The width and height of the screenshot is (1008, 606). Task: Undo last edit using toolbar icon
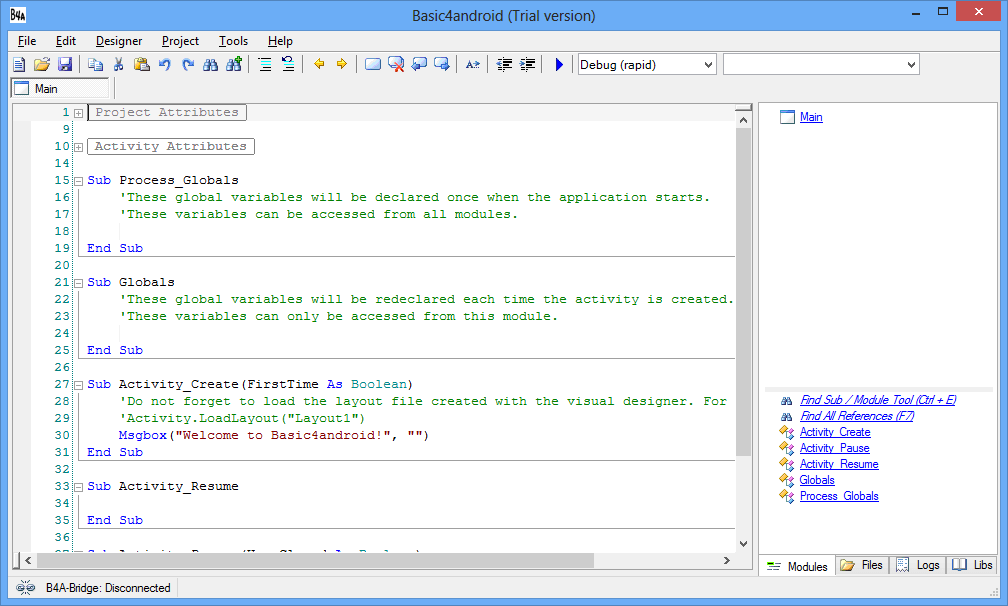click(164, 64)
